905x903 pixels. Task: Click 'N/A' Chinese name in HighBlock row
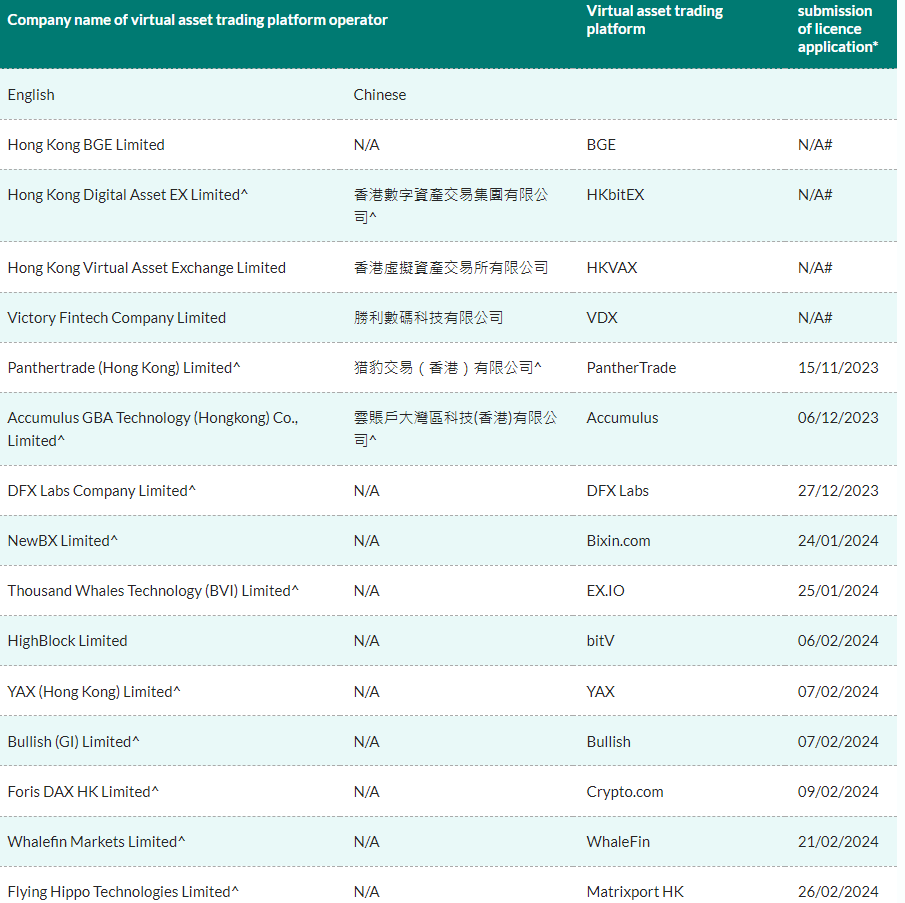tap(367, 641)
